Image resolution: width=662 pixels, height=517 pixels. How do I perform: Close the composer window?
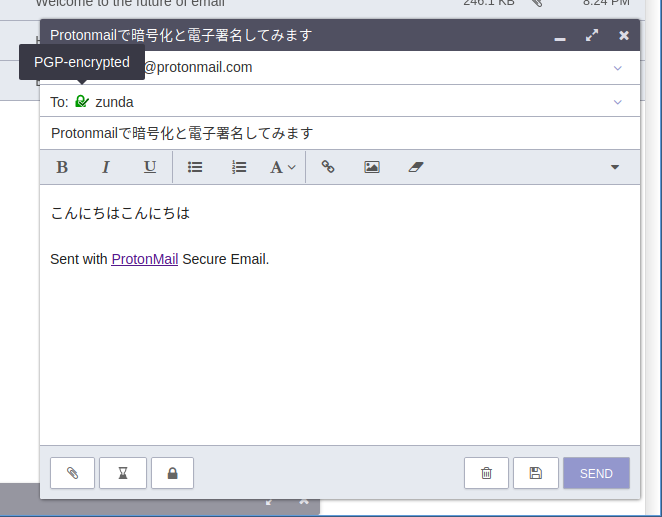pyautogui.click(x=624, y=35)
